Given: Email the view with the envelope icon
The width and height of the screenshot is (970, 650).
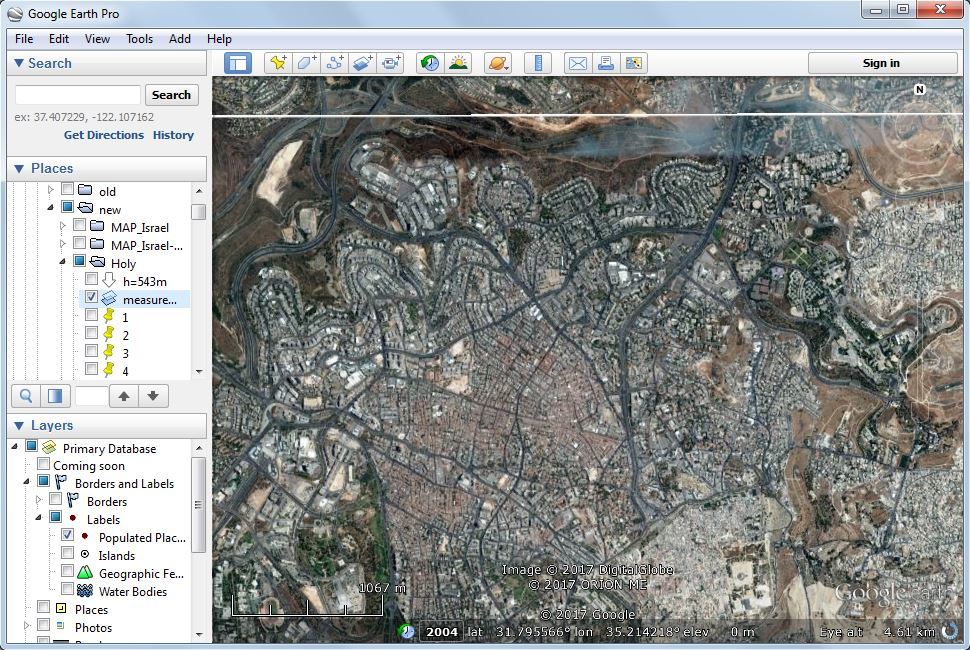Looking at the screenshot, I should 578,63.
